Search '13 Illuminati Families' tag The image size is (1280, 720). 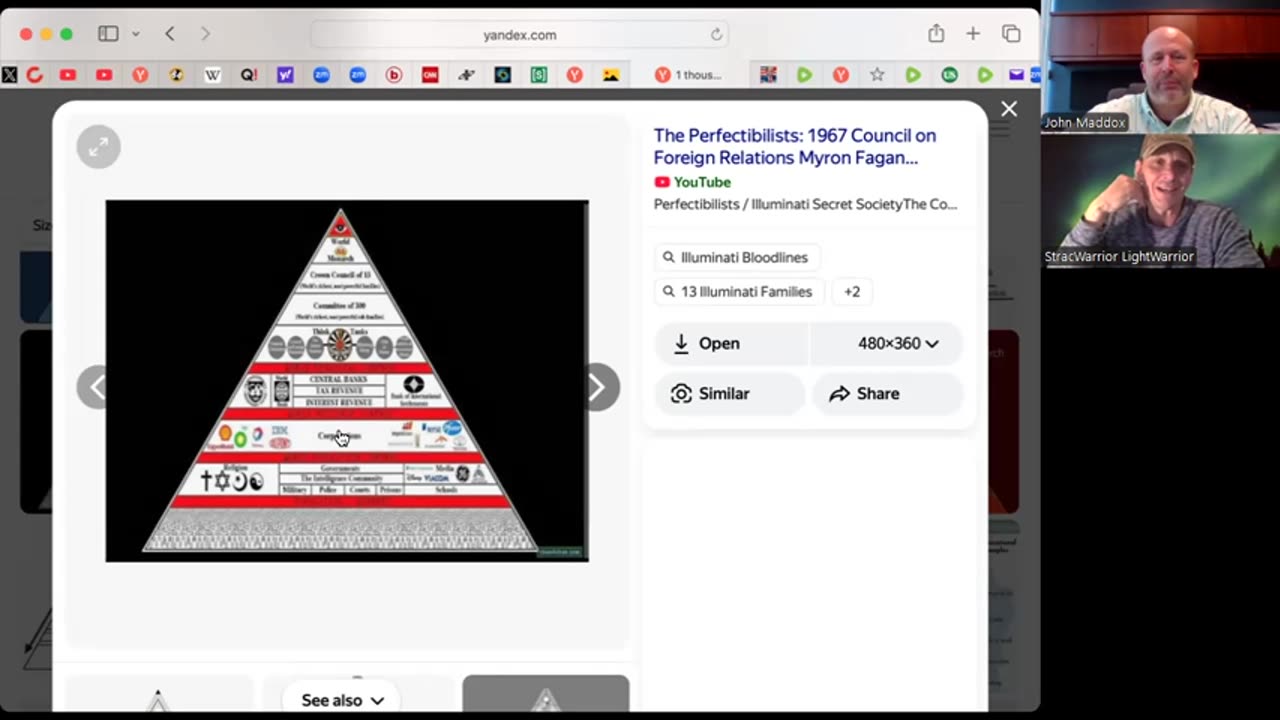pos(737,292)
